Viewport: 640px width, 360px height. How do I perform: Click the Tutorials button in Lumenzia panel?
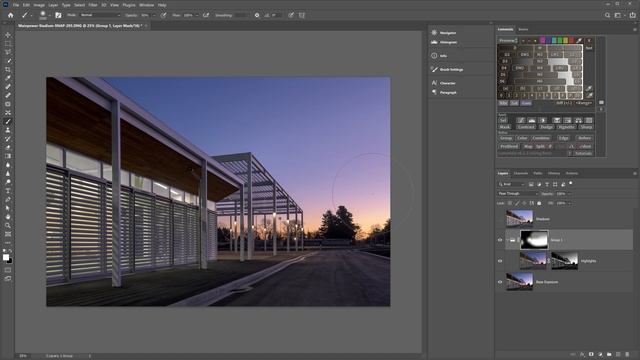[583, 153]
